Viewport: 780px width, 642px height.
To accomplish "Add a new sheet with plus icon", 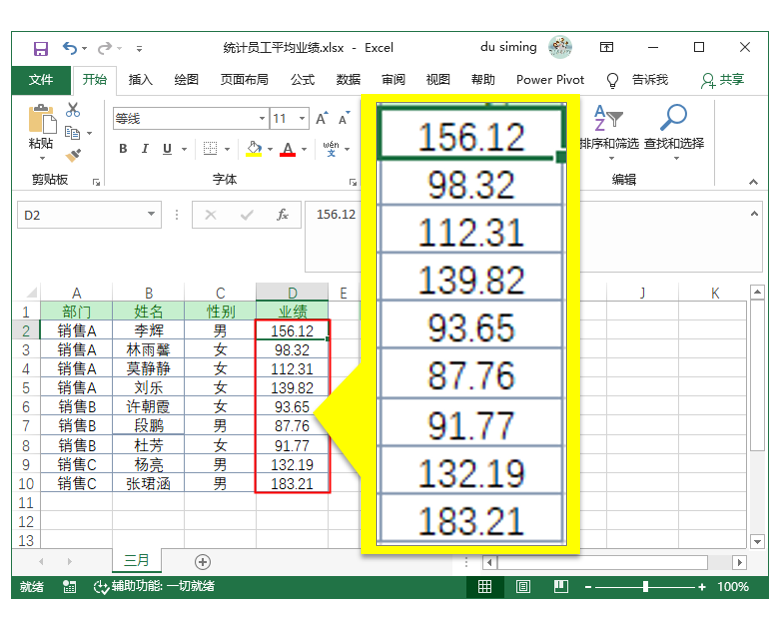I will click(x=202, y=562).
